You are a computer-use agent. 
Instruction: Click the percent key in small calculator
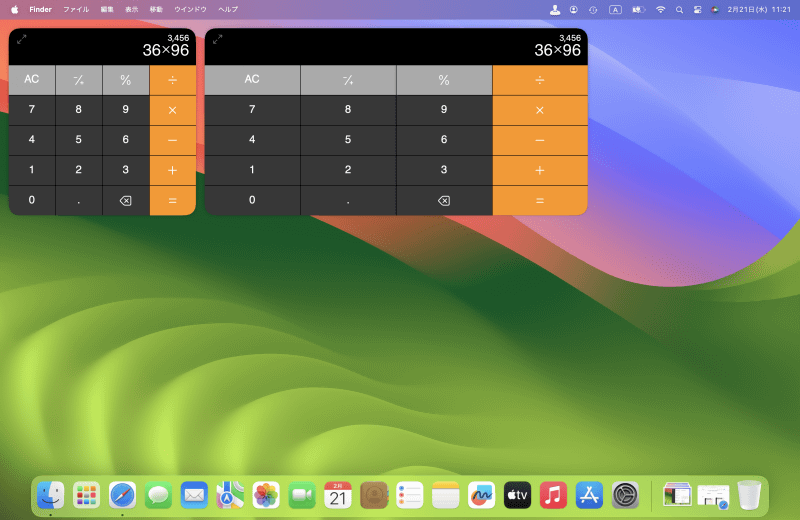coord(126,80)
